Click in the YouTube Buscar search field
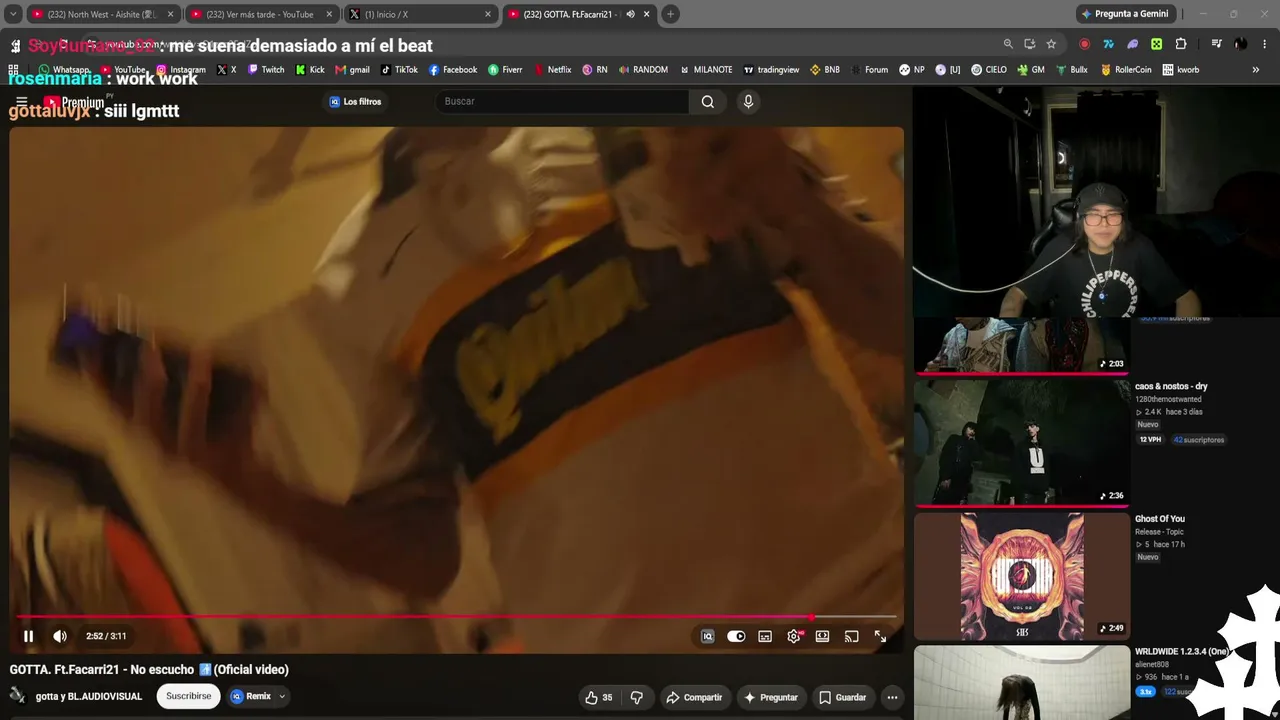This screenshot has height=720, width=1280. click(562, 101)
